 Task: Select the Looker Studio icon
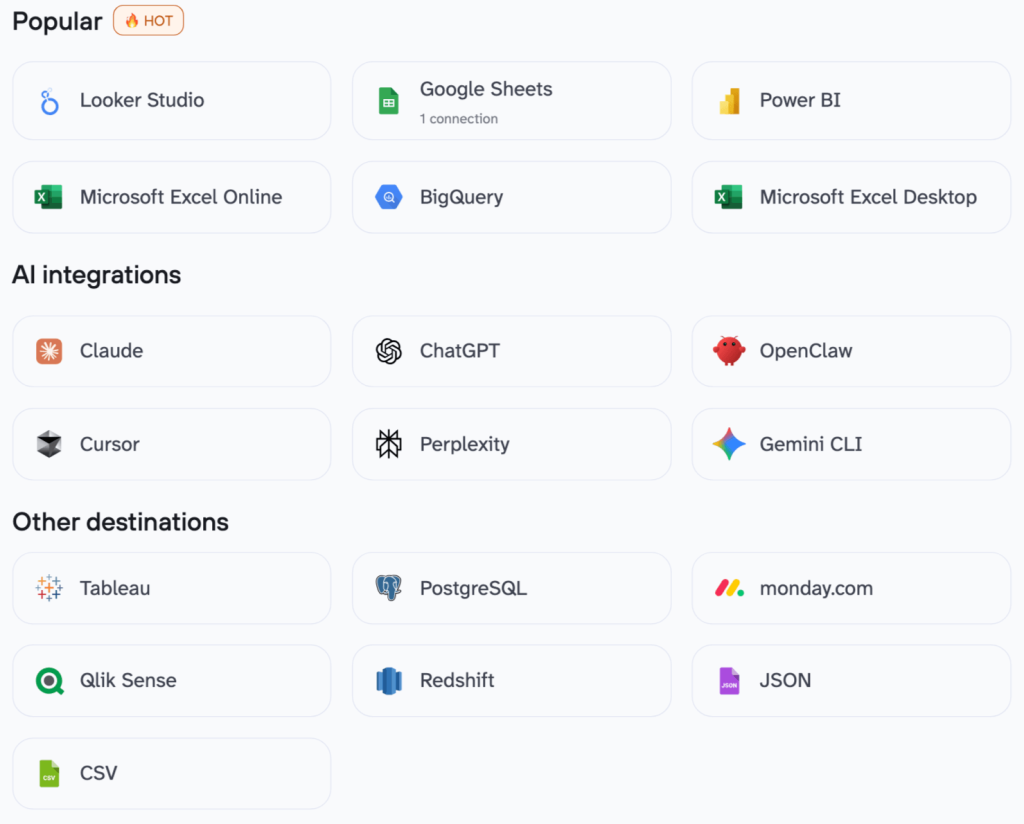48,100
